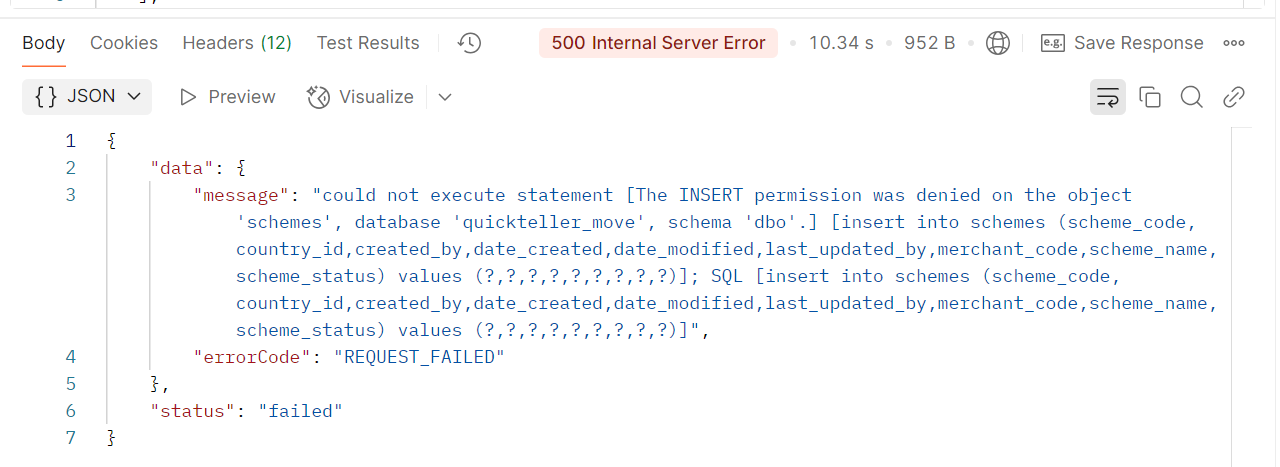Viewport: 1280px width, 467px height.
Task: Open the response history icon
Action: [469, 43]
